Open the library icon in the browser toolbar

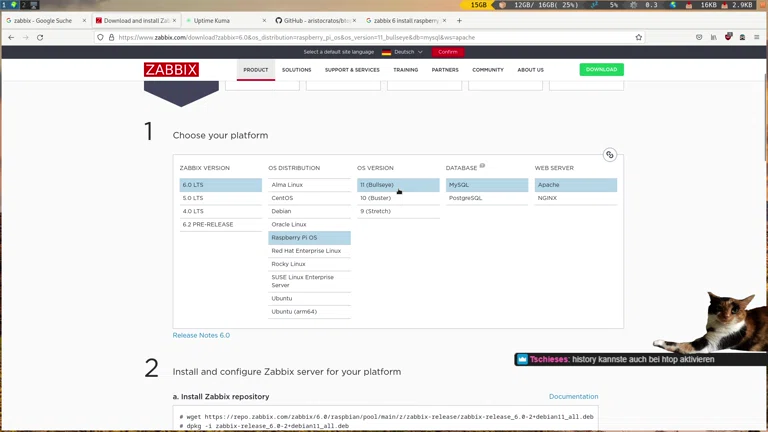pyautogui.click(x=714, y=37)
